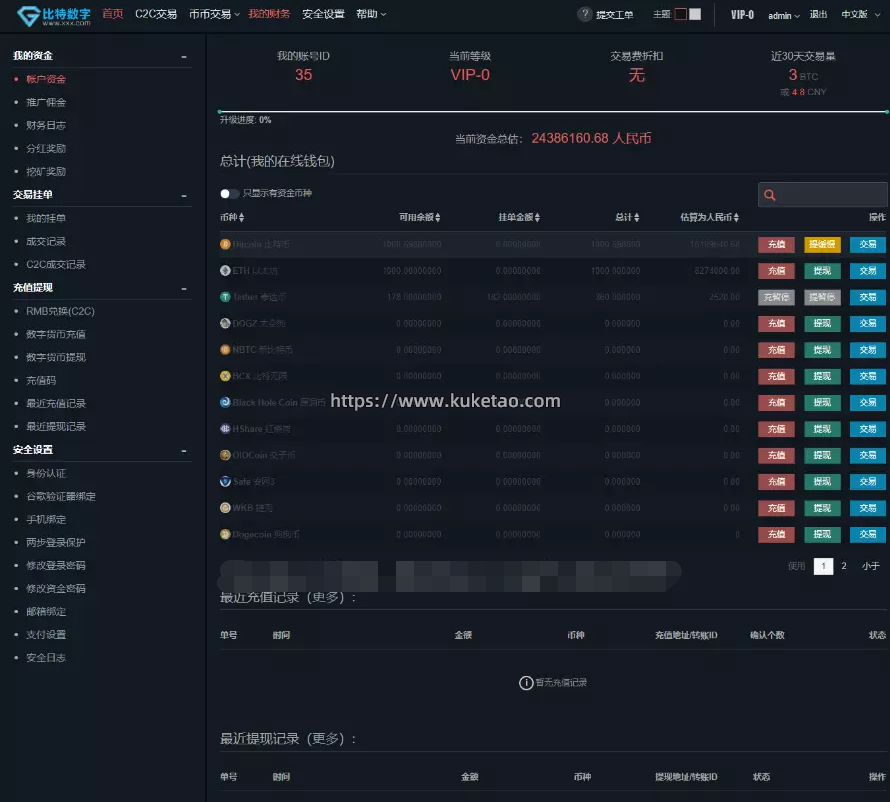890x802 pixels.
Task: Sort table by 挂单金额 column
Action: (519, 217)
